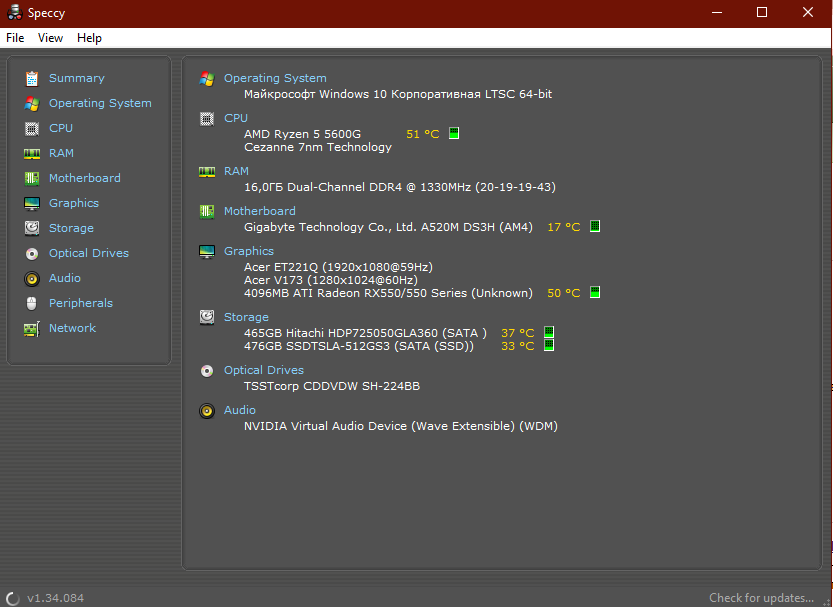The image size is (833, 607).
Task: Click the Motherboard icon in sidebar
Action: [x=32, y=178]
